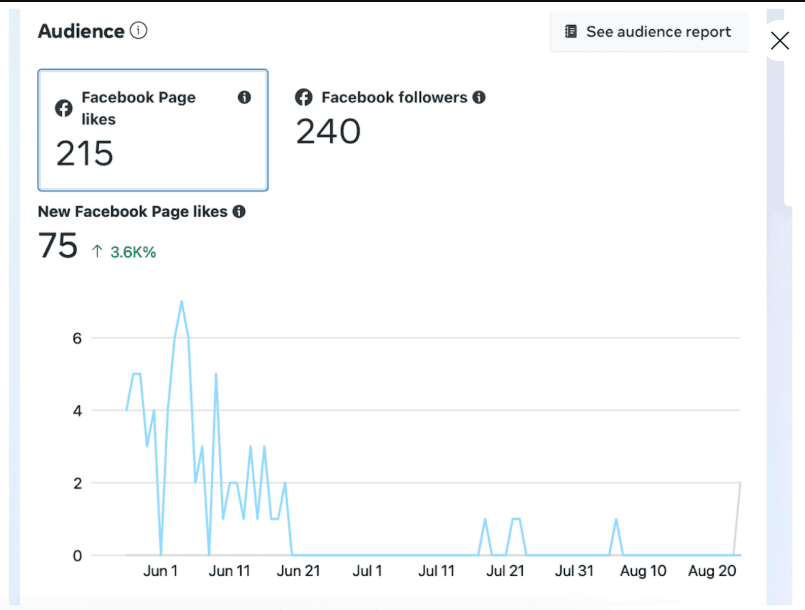Click the 75 new Page likes value
The height and width of the screenshot is (610, 805).
58,245
